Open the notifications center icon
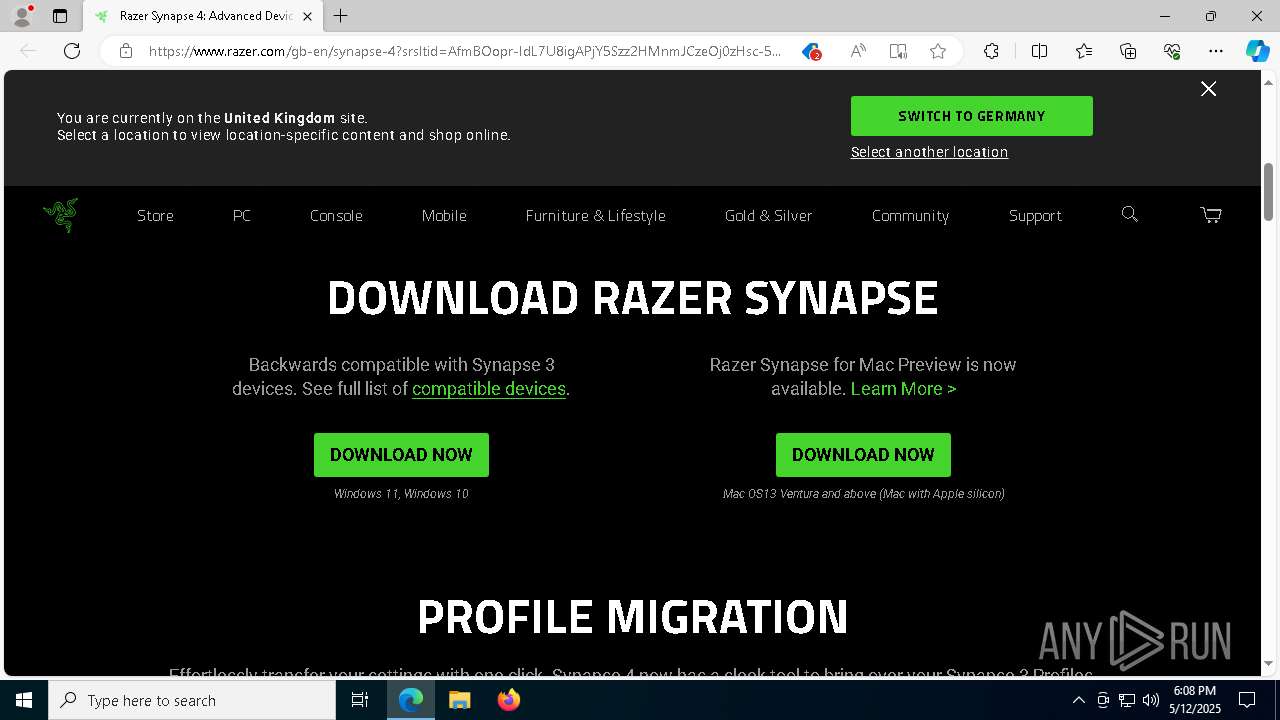The width and height of the screenshot is (1280, 720). [1247, 700]
